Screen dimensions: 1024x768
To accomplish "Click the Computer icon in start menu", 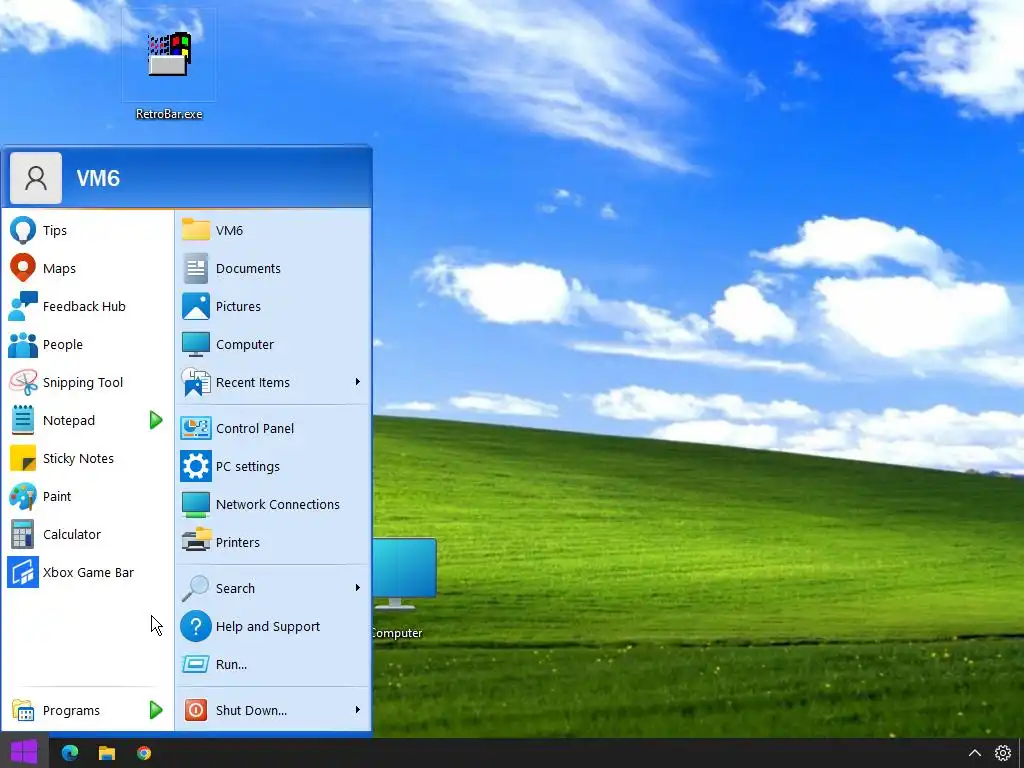I will [x=195, y=344].
